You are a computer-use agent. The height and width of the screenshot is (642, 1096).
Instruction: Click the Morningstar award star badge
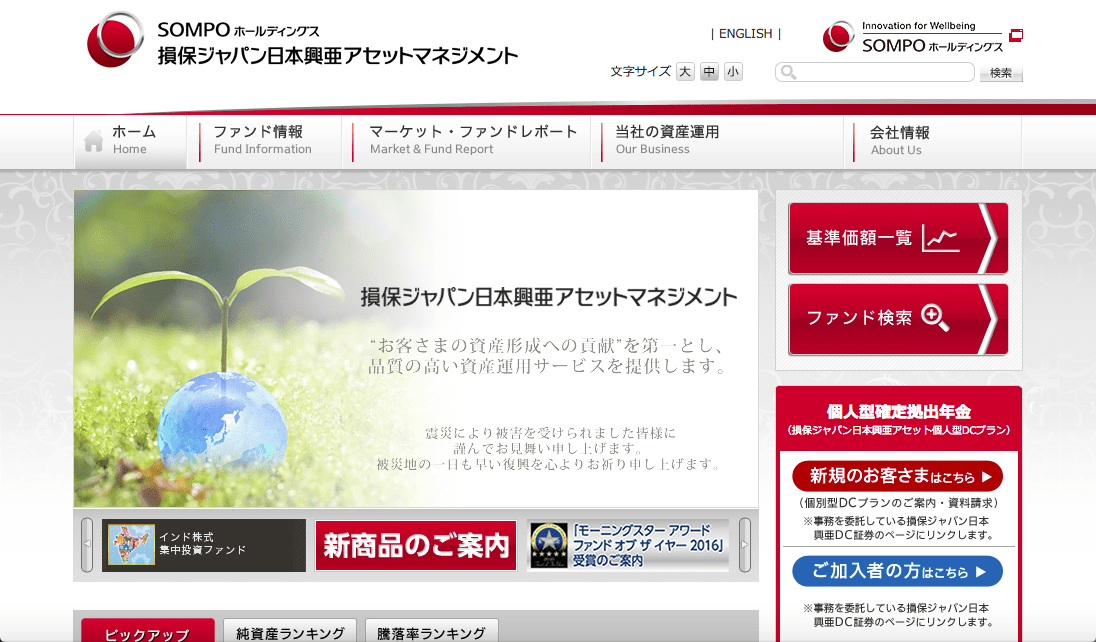549,545
